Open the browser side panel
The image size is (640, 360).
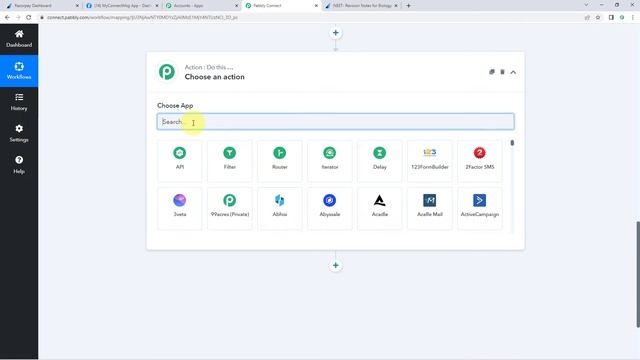pyautogui.click(x=611, y=18)
